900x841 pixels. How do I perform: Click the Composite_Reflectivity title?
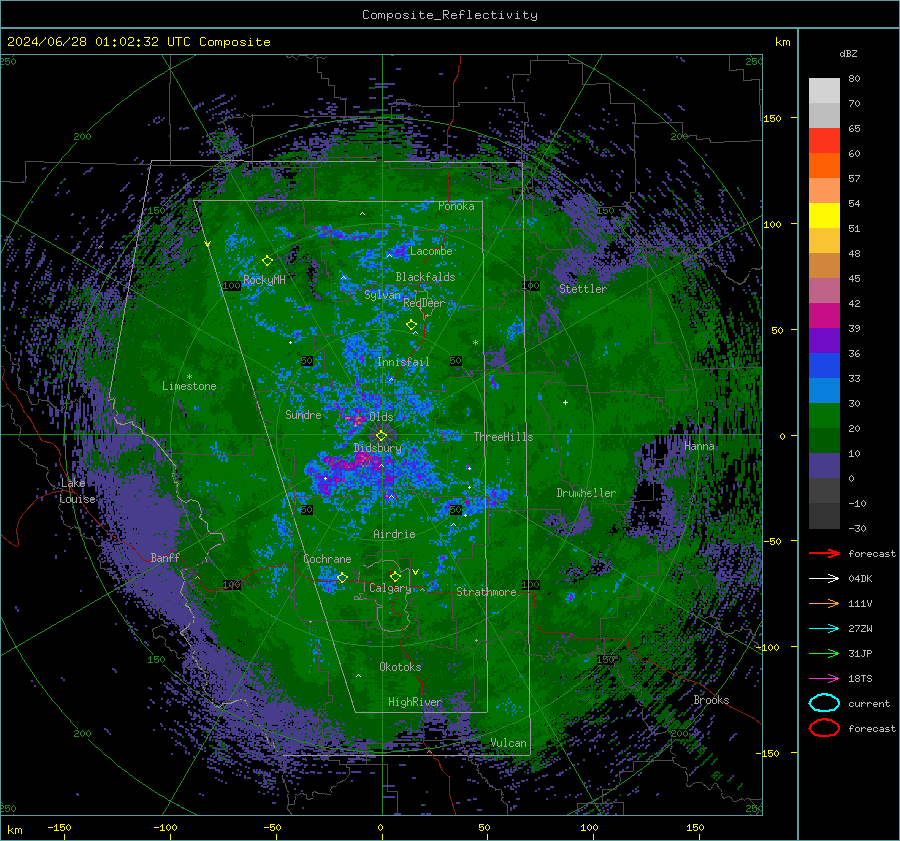click(x=450, y=15)
